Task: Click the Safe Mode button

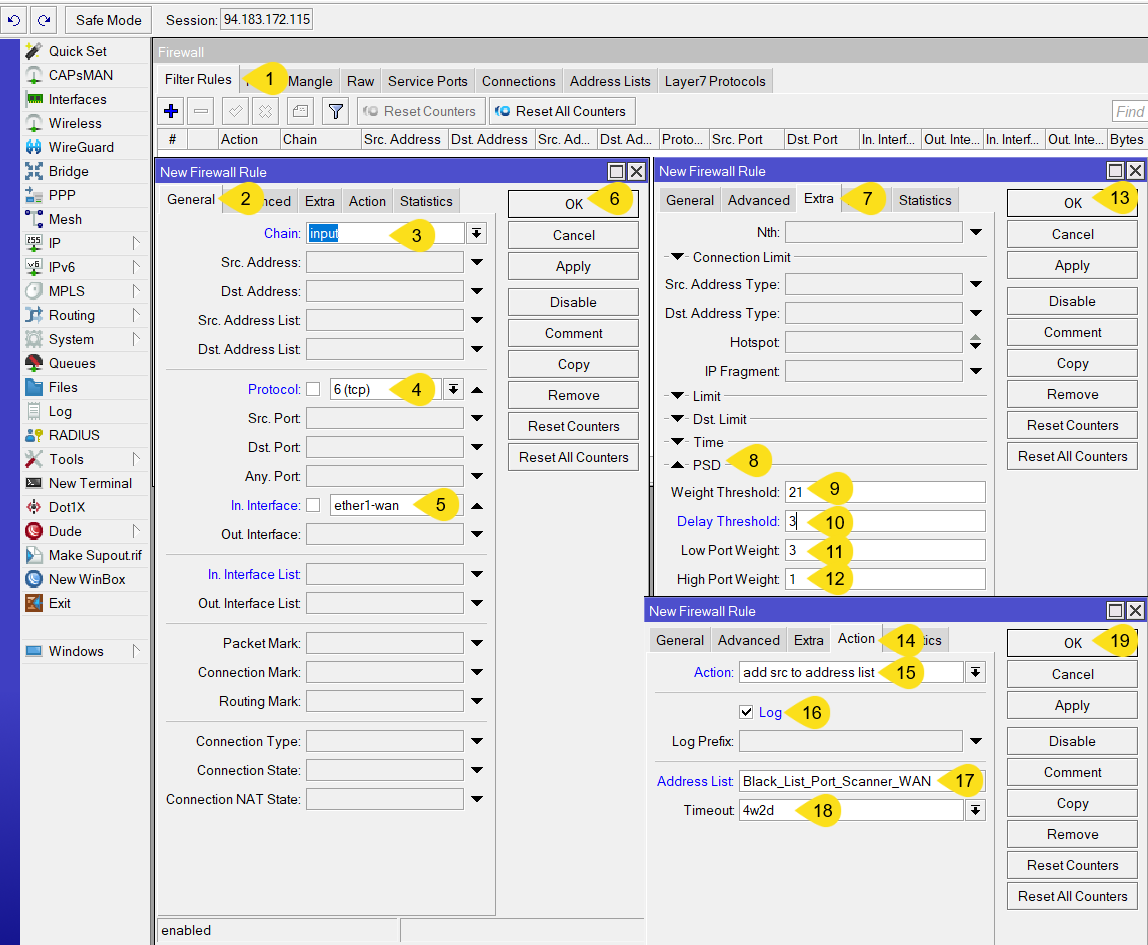Action: pos(108,20)
